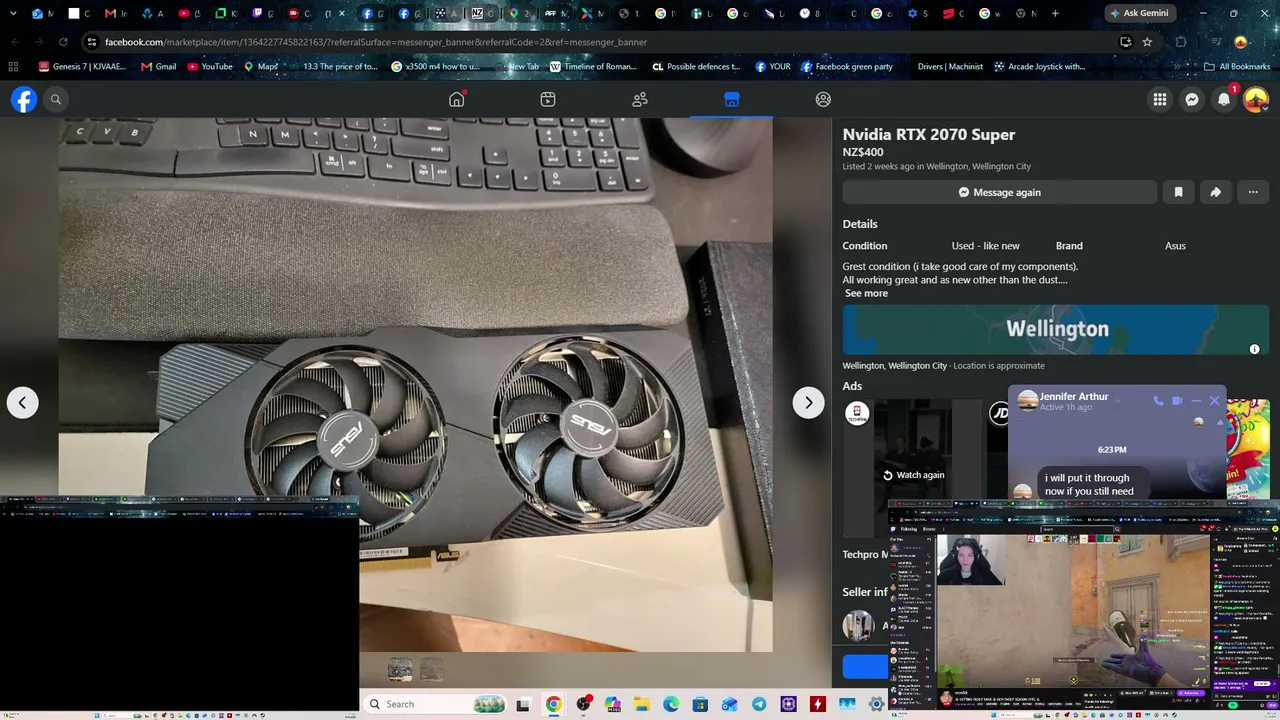This screenshot has width=1280, height=720.
Task: Show the next listing photo
Action: coord(809,402)
